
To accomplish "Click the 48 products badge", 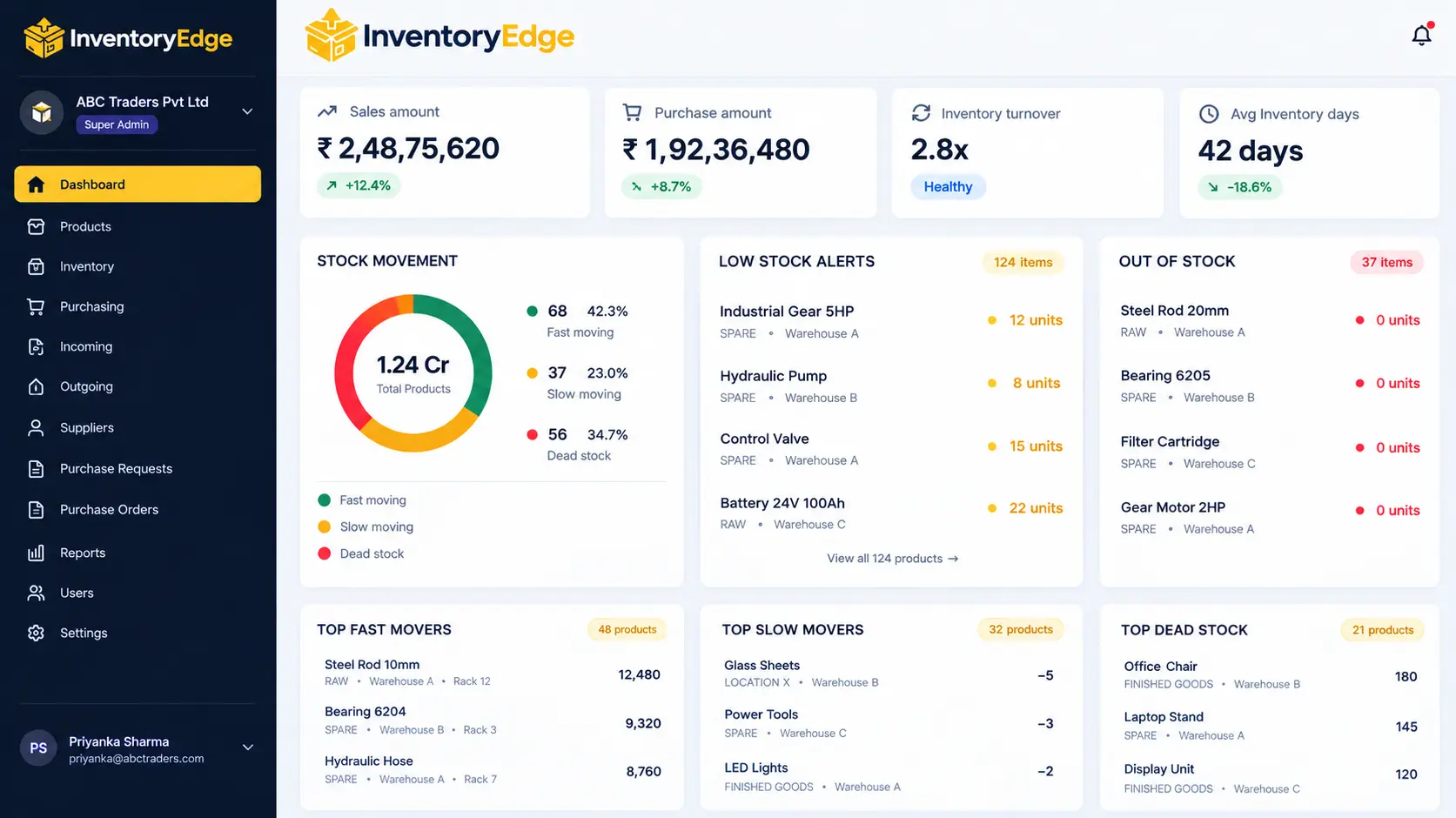I will coord(627,629).
